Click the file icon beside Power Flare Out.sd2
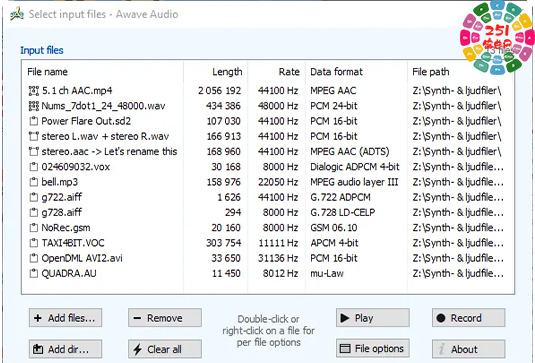535x363 pixels. 33,121
